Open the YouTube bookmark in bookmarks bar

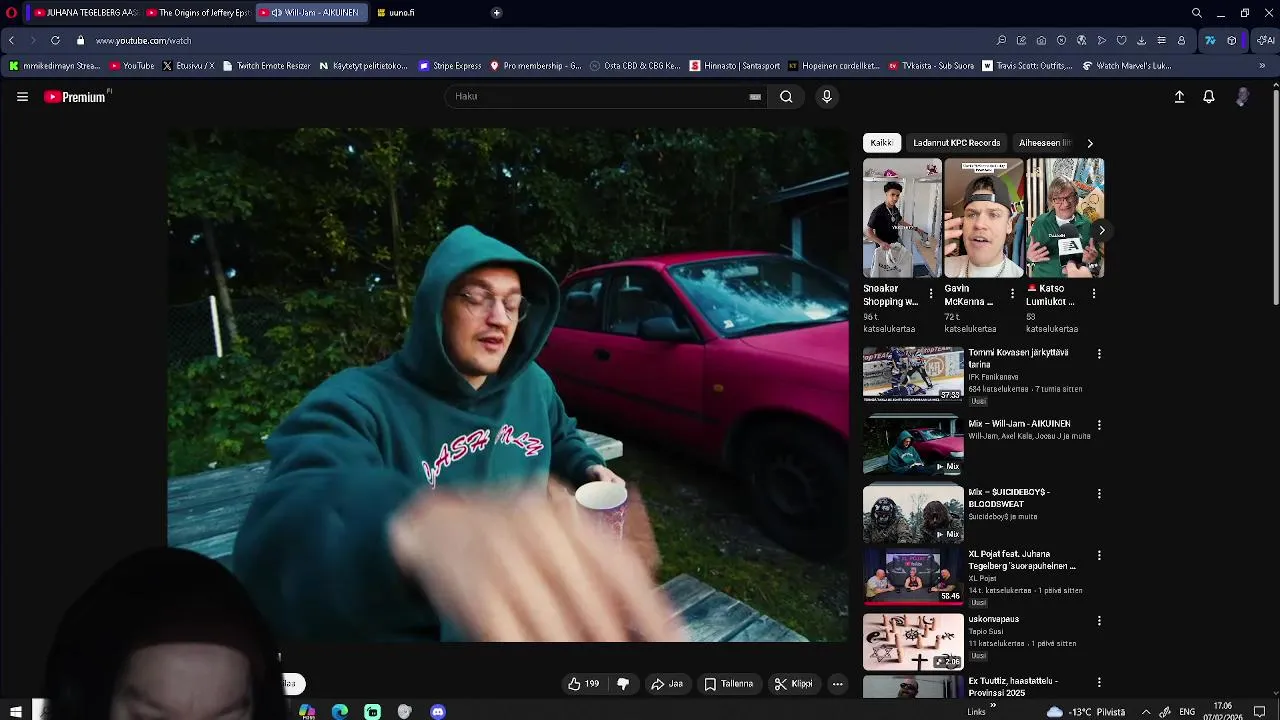(x=132, y=66)
